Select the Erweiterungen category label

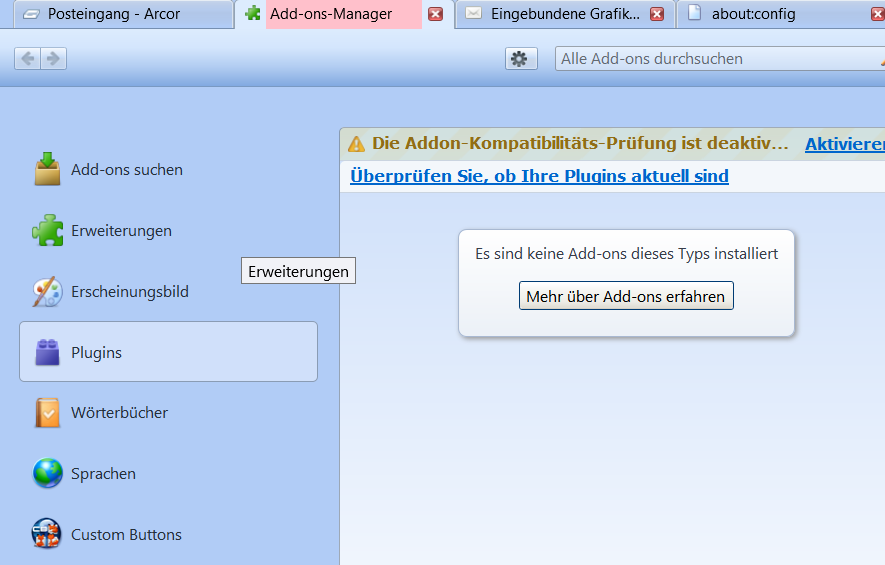pos(121,231)
